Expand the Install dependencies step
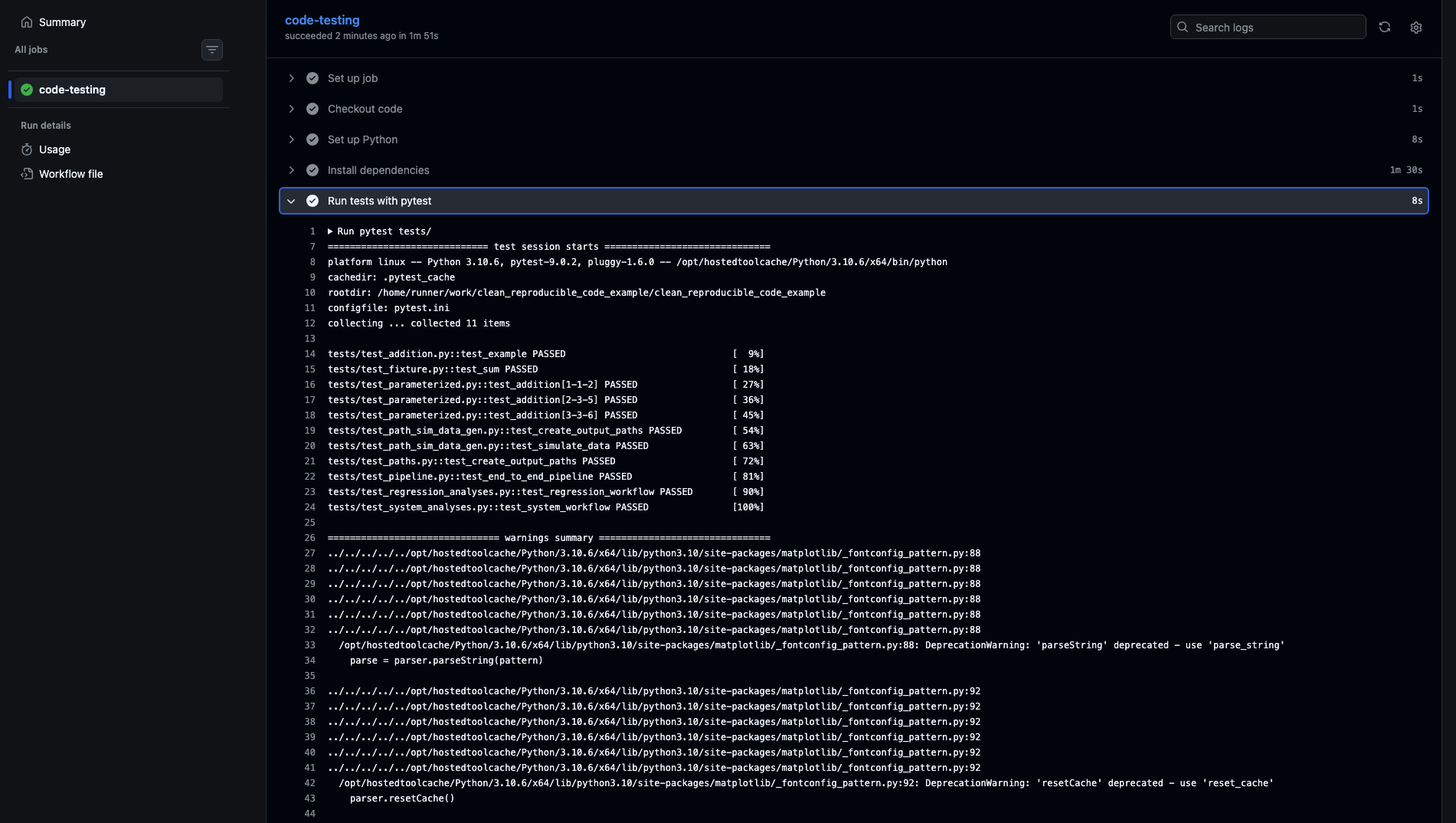1456x823 pixels. click(x=291, y=170)
